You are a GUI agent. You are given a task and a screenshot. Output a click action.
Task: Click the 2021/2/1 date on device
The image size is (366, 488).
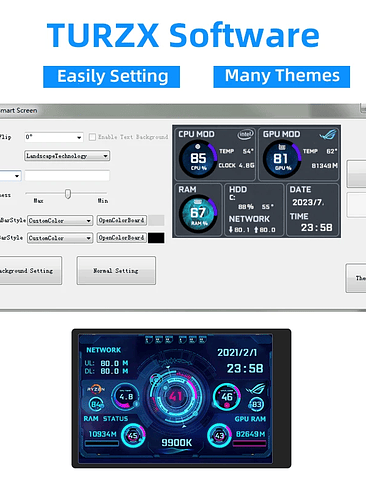pos(237,353)
